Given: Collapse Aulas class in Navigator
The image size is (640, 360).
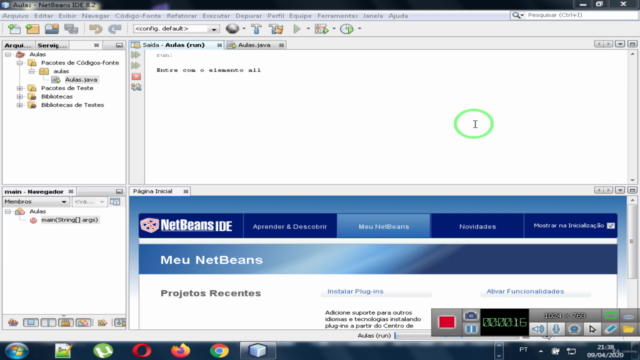Looking at the screenshot, I should pos(8,211).
